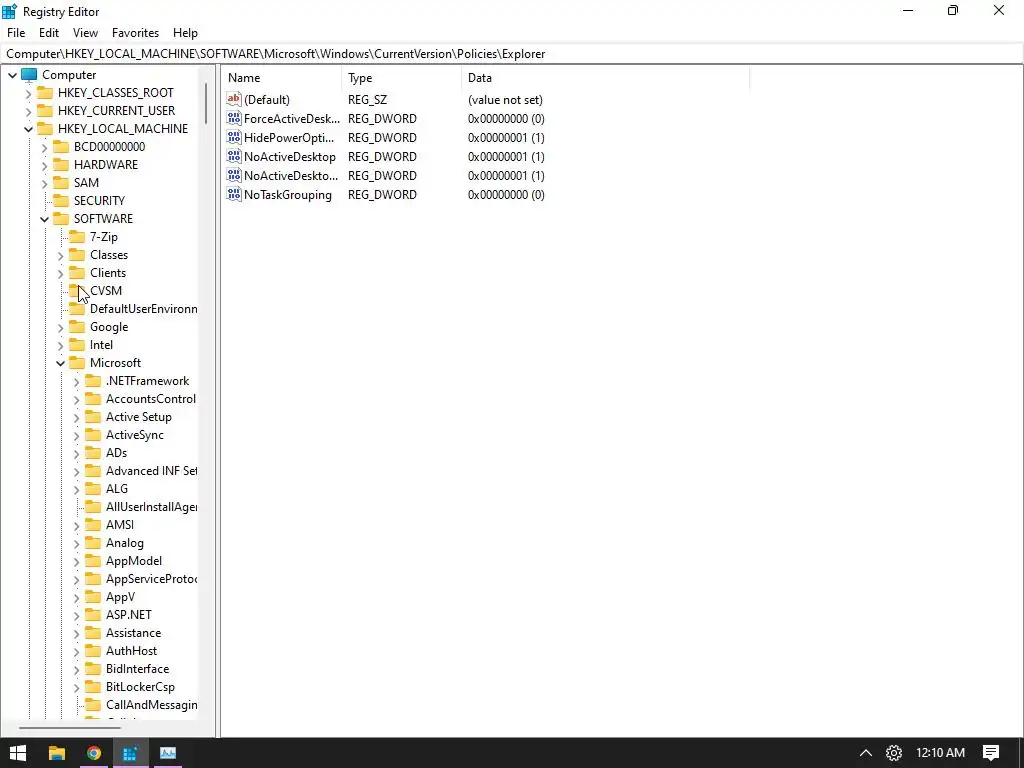Open File Explorer from the taskbar

tap(57, 753)
